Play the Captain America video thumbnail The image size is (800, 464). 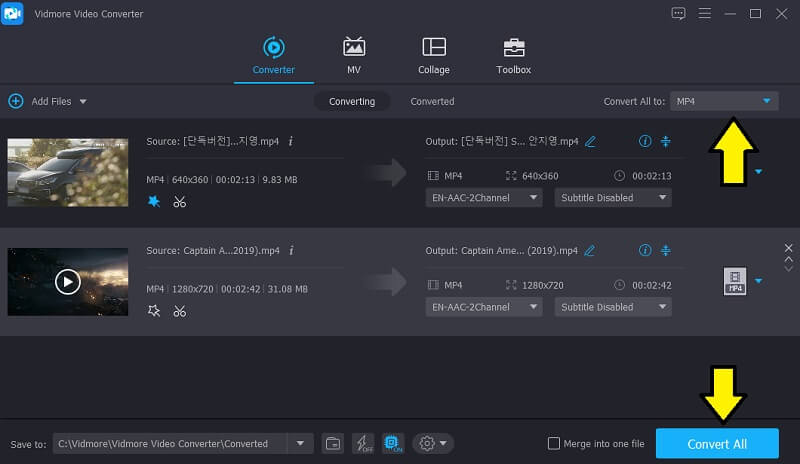pyautogui.click(x=67, y=282)
